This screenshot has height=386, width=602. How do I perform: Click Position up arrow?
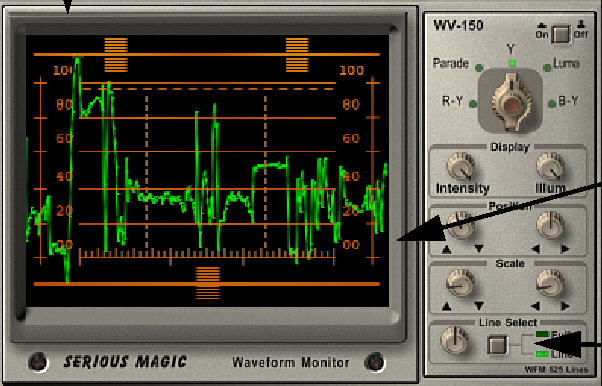point(447,249)
